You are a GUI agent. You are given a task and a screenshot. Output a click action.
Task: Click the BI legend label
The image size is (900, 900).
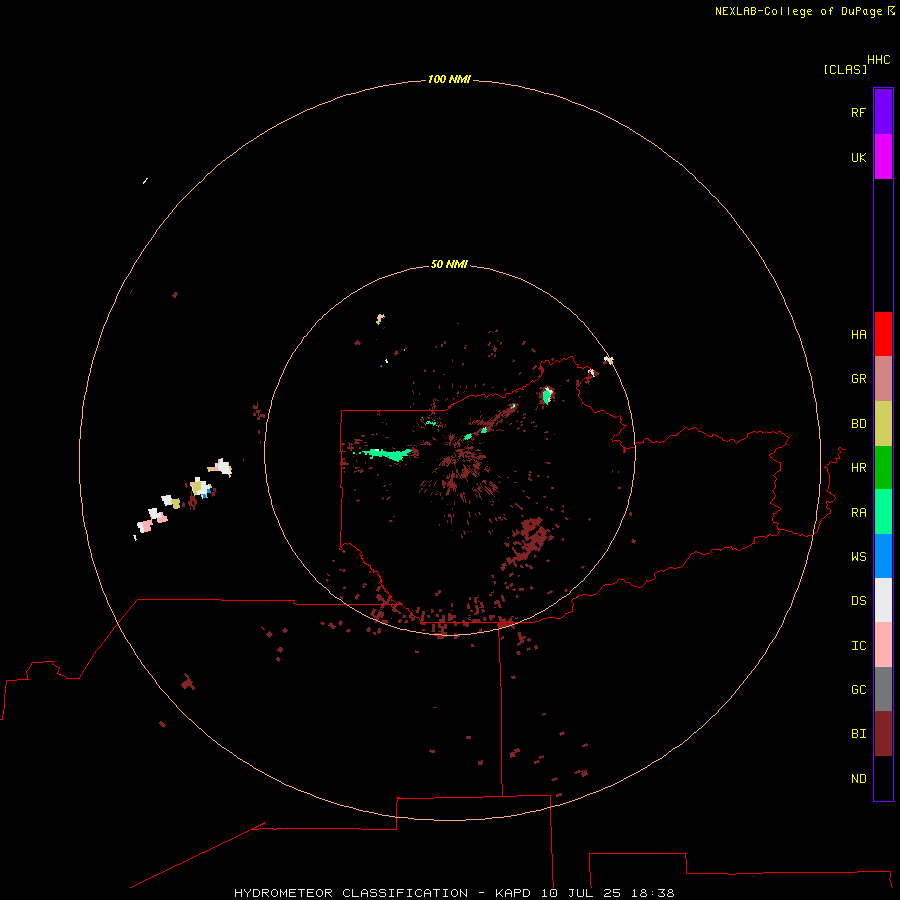pyautogui.click(x=858, y=734)
